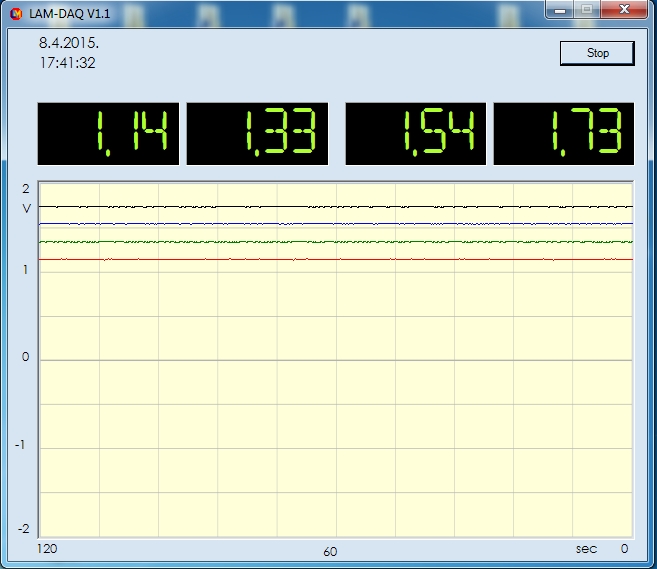Click the sec unit label below chart
The image size is (657, 569).
[x=586, y=549]
